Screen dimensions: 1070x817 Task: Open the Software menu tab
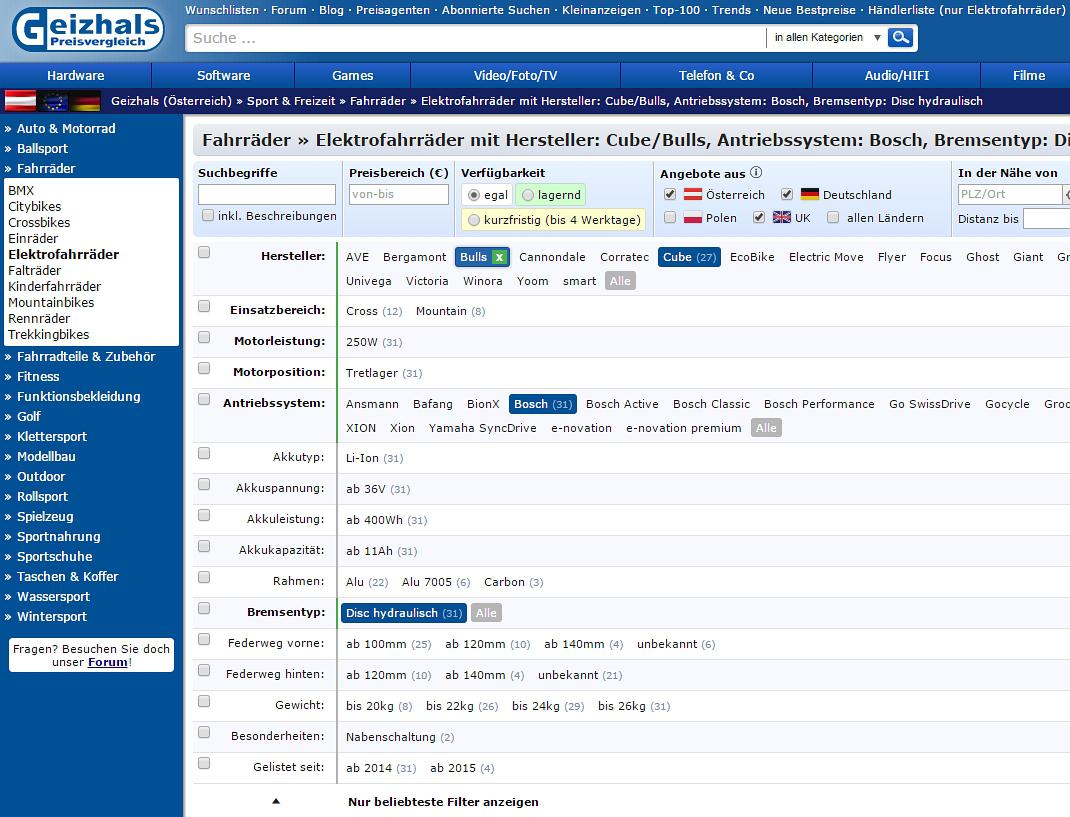tap(223, 75)
